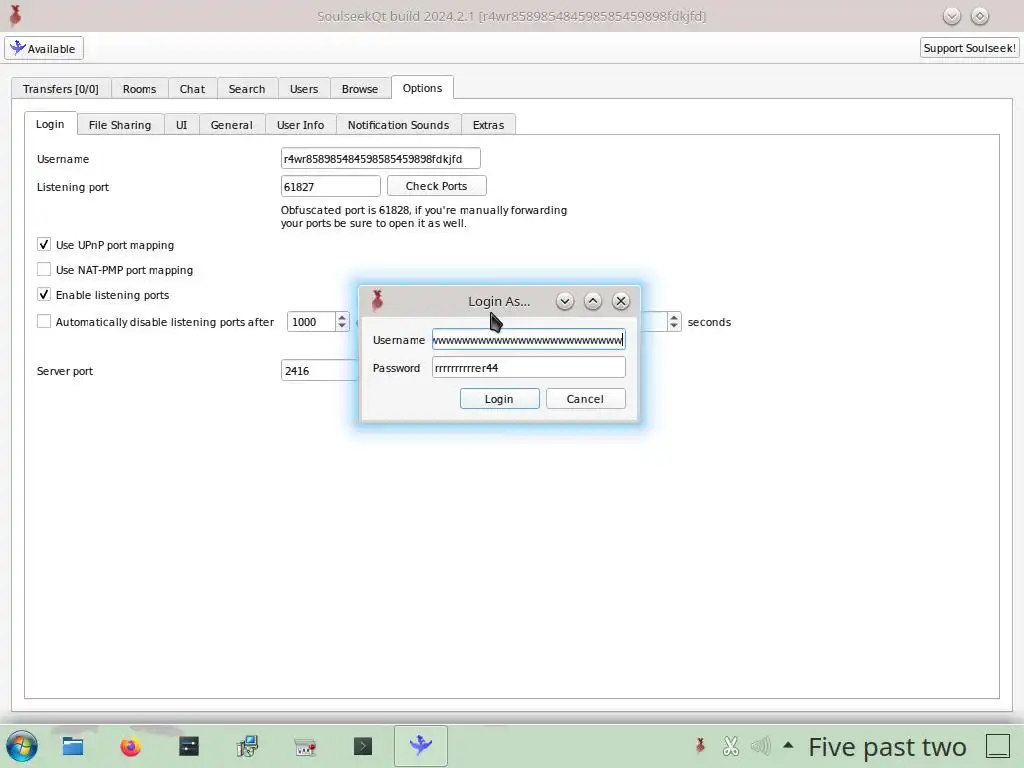Click the volume speaker tray icon
Screen dimensions: 1024x768
tap(761, 745)
